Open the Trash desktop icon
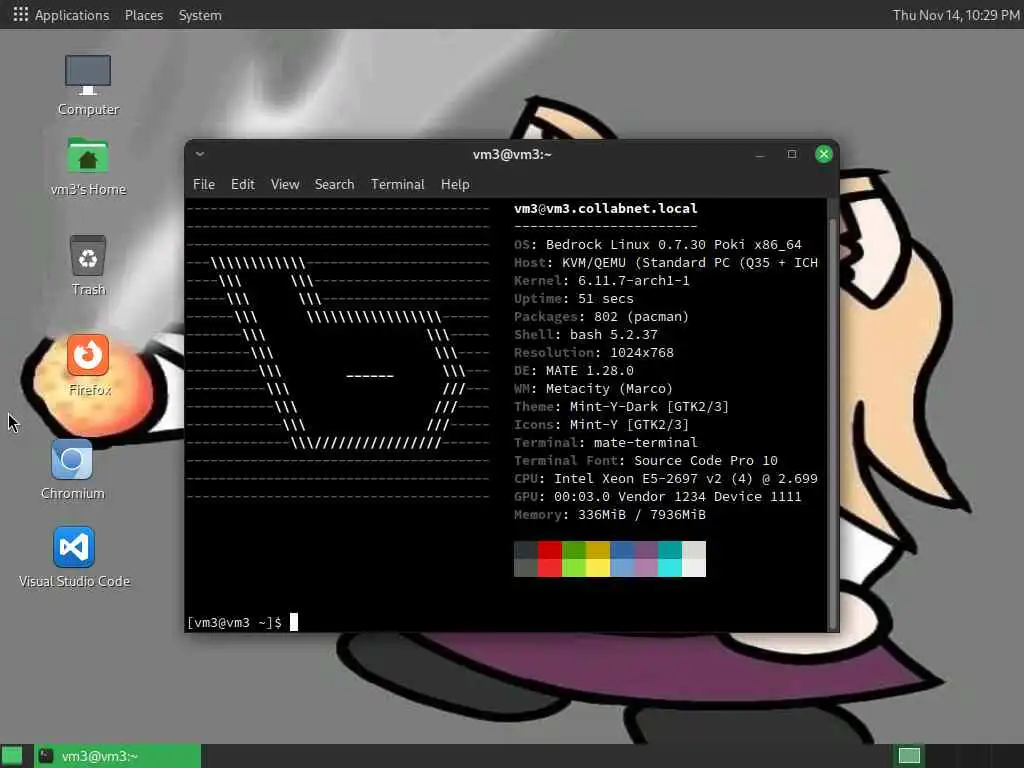 pos(88,256)
